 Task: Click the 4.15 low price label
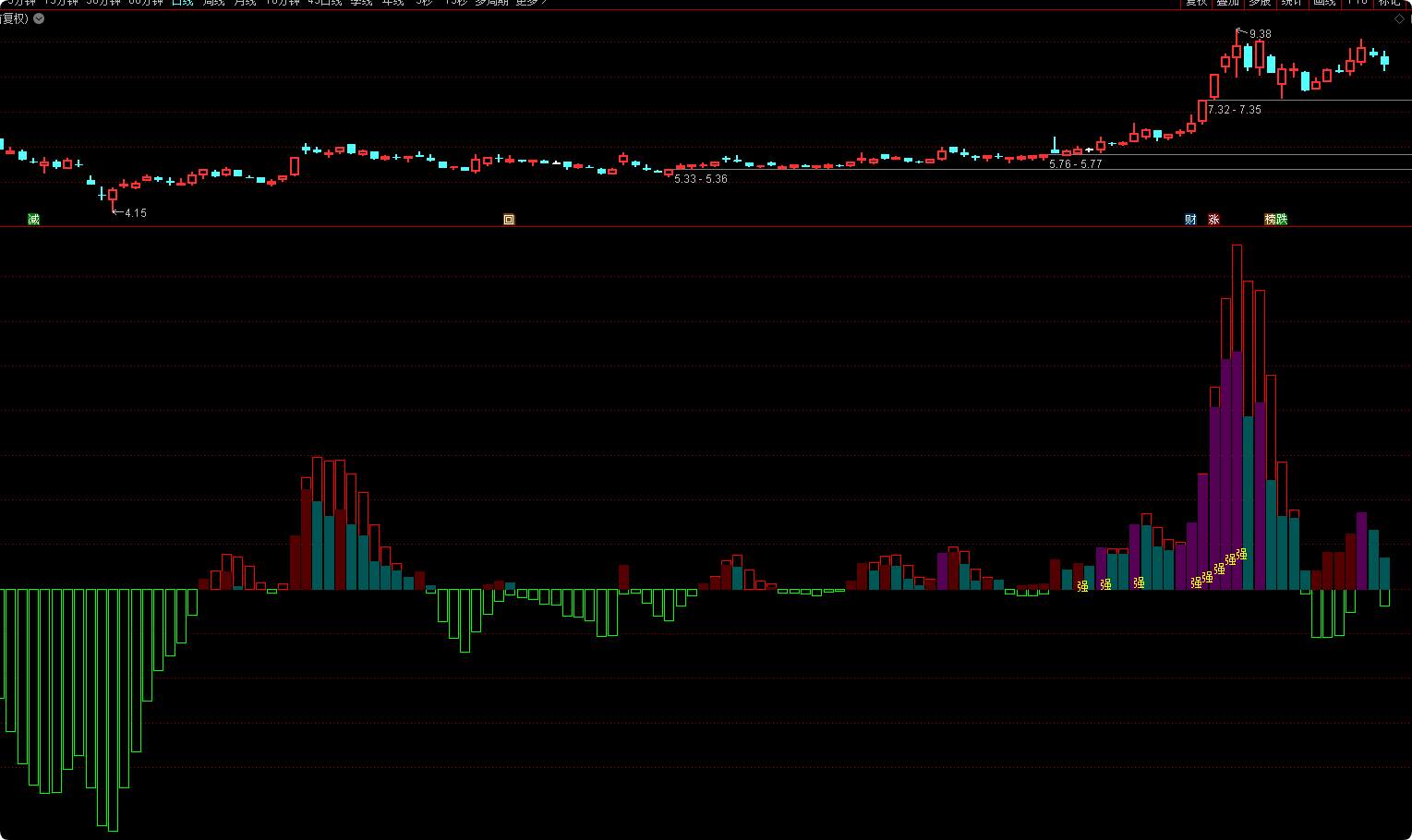tap(136, 213)
